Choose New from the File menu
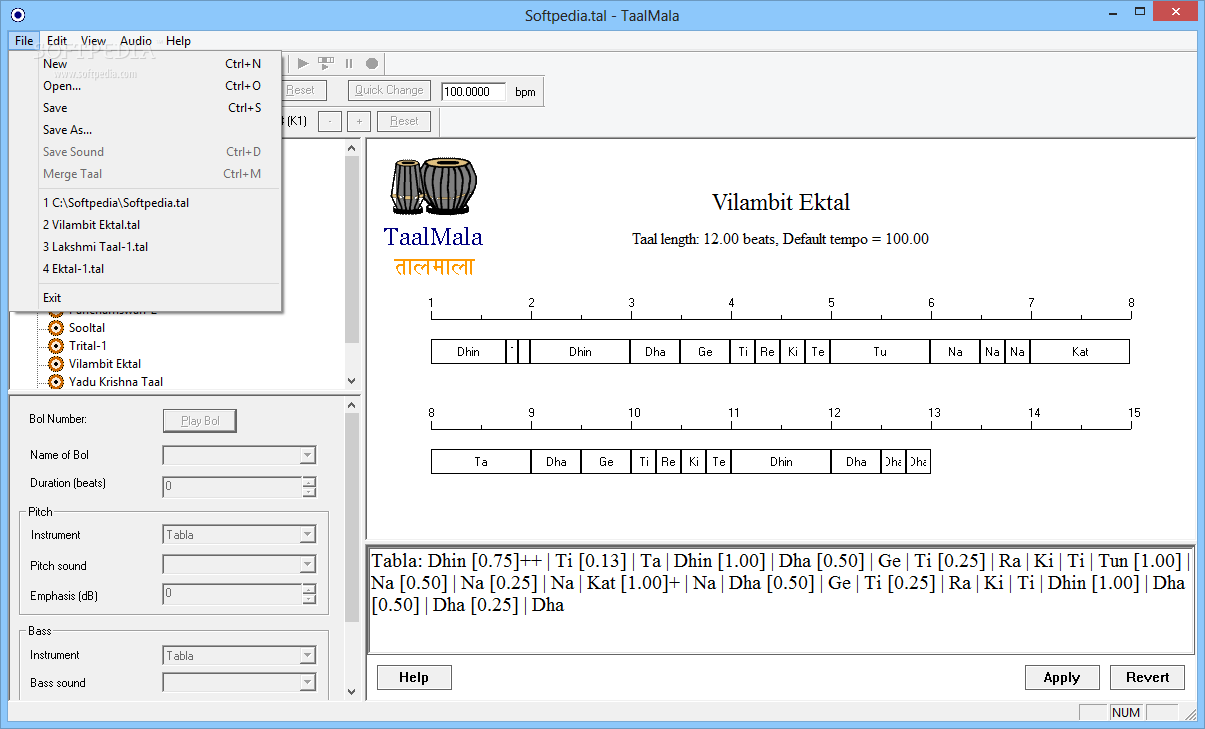Image resolution: width=1205 pixels, height=729 pixels. pos(146,64)
